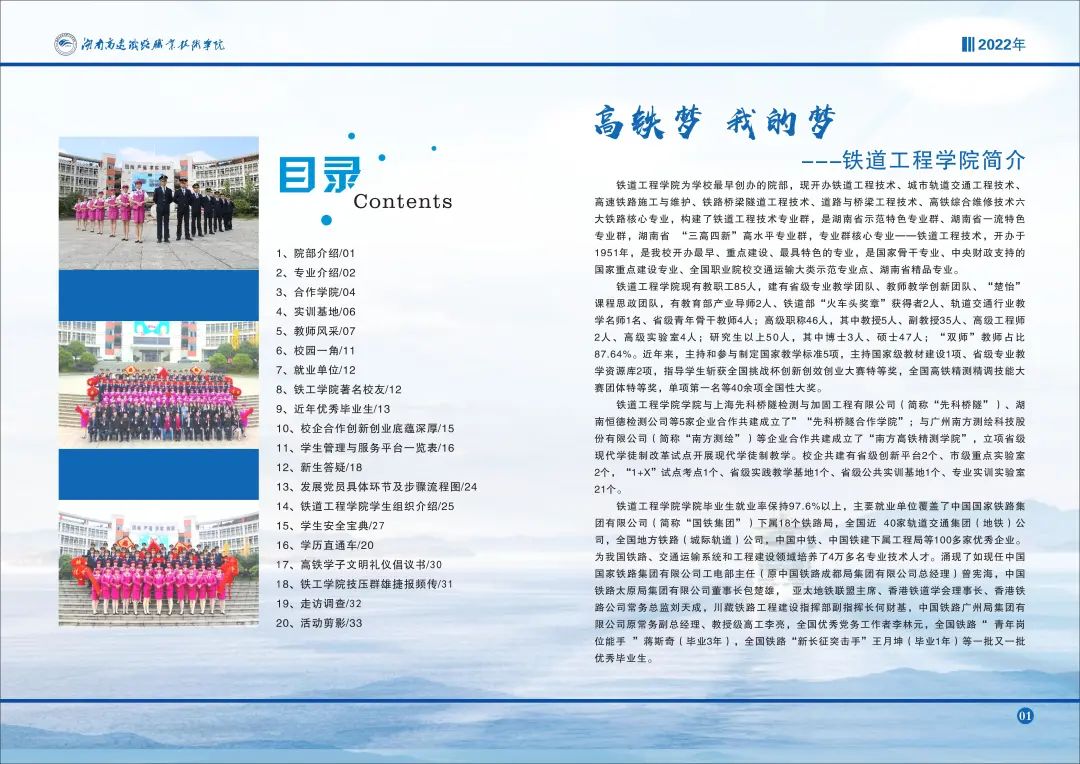The image size is (1080, 764).
Task: Click the Contents heading text
Action: [403, 201]
